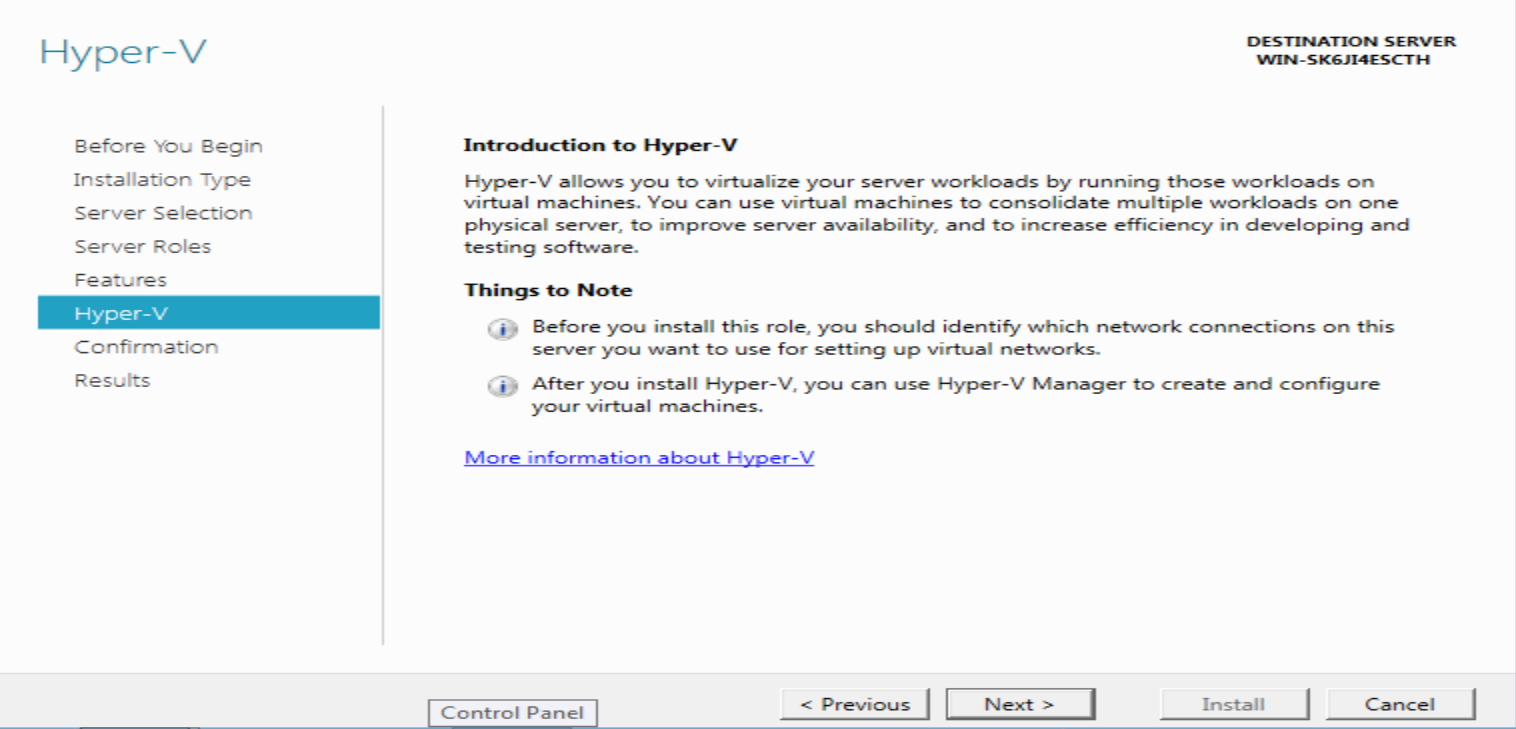
Task: Click the Introduction to Hyper-V heading
Action: [x=601, y=145]
